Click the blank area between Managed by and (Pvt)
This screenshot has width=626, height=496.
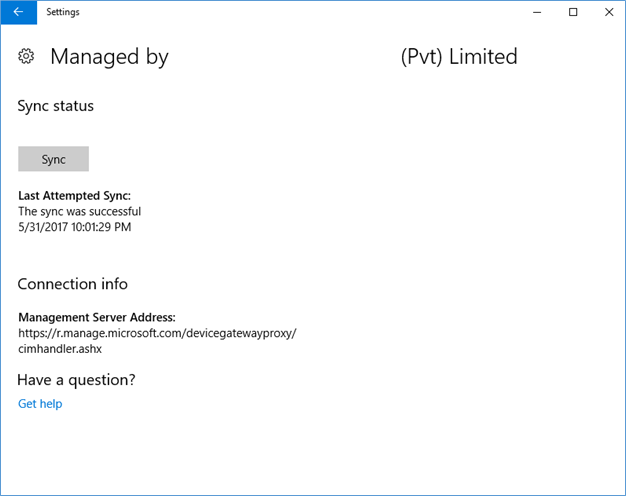[284, 57]
